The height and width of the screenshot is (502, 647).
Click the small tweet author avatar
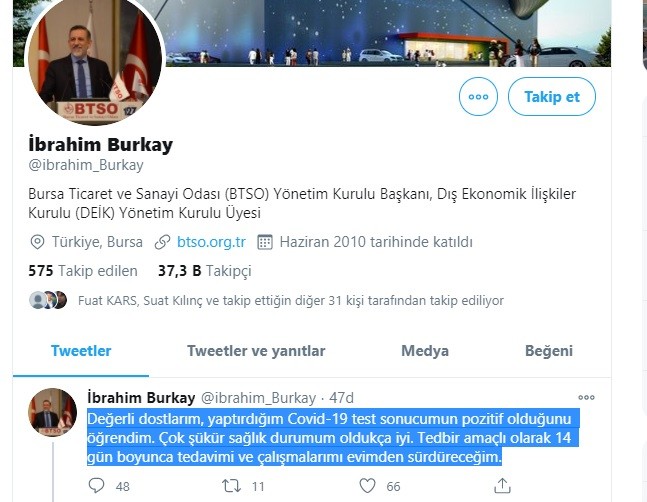tap(52, 412)
